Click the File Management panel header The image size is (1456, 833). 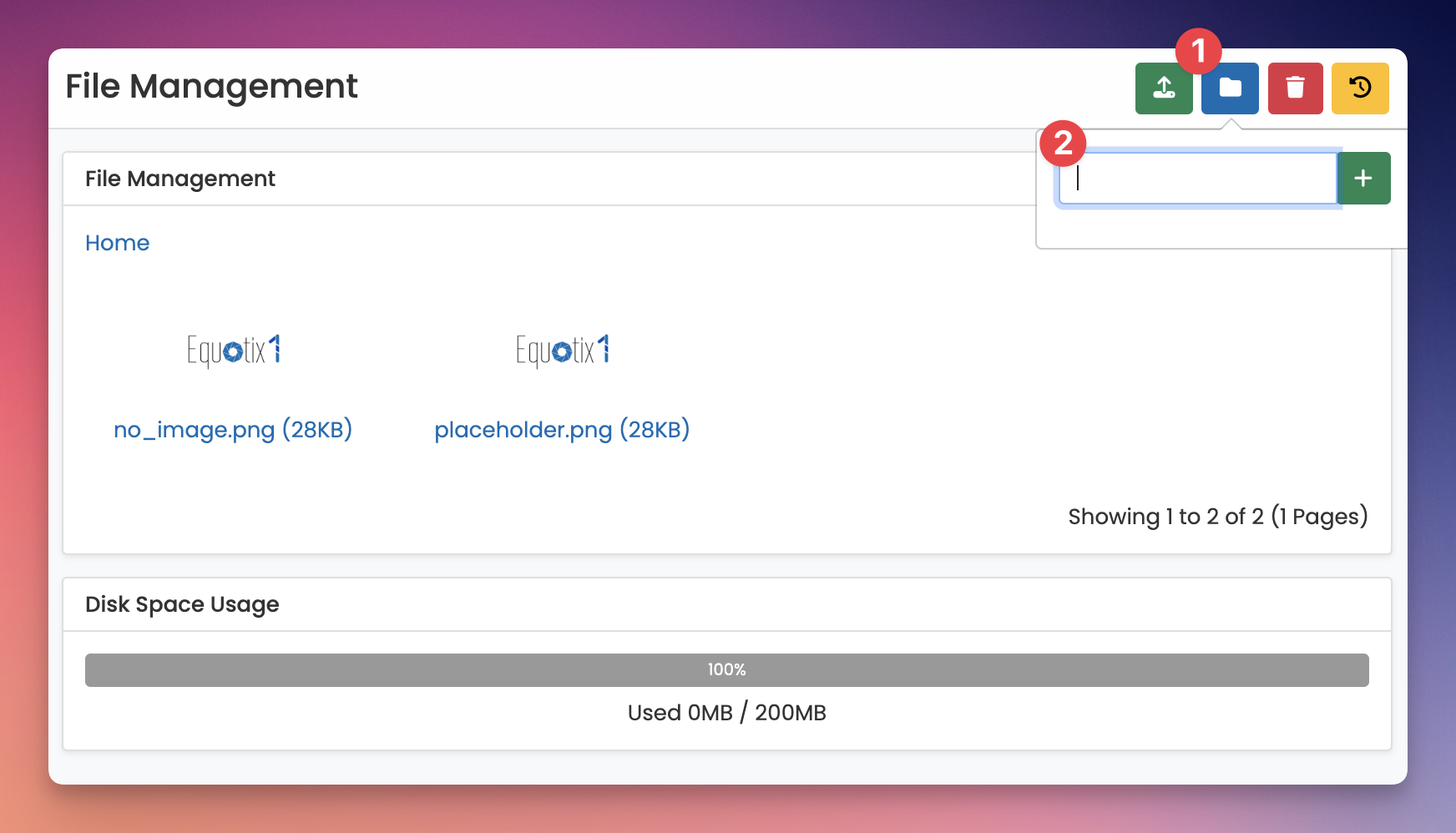[180, 179]
